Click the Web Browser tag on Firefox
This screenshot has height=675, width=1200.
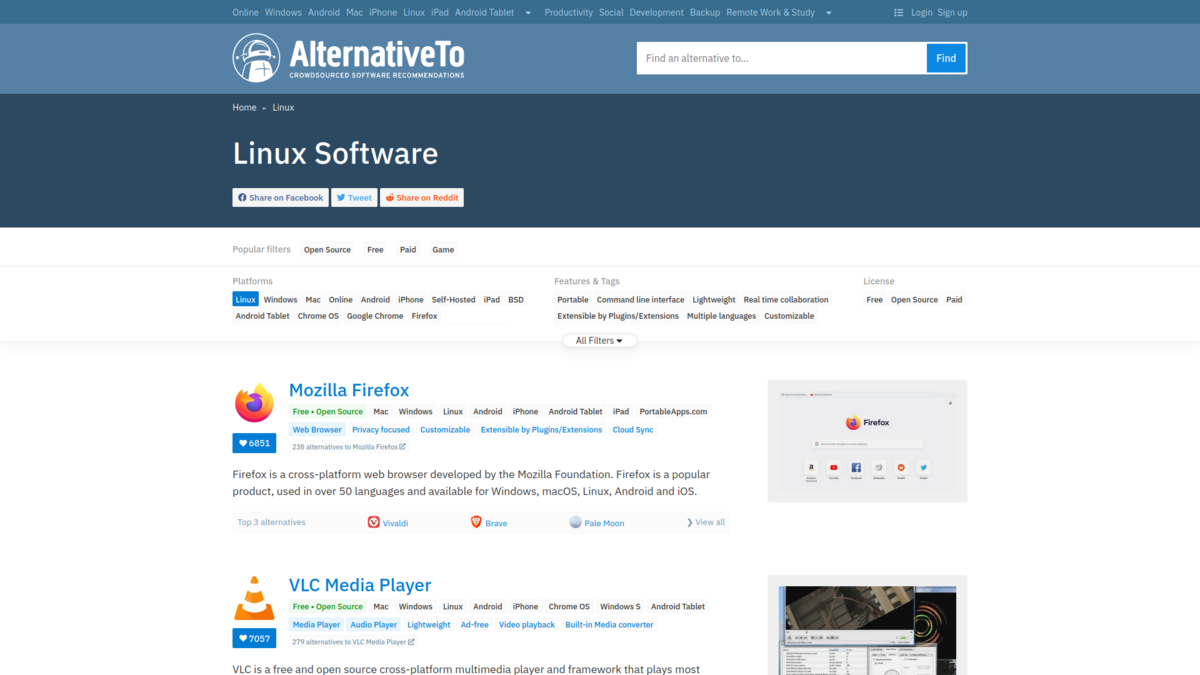click(317, 430)
